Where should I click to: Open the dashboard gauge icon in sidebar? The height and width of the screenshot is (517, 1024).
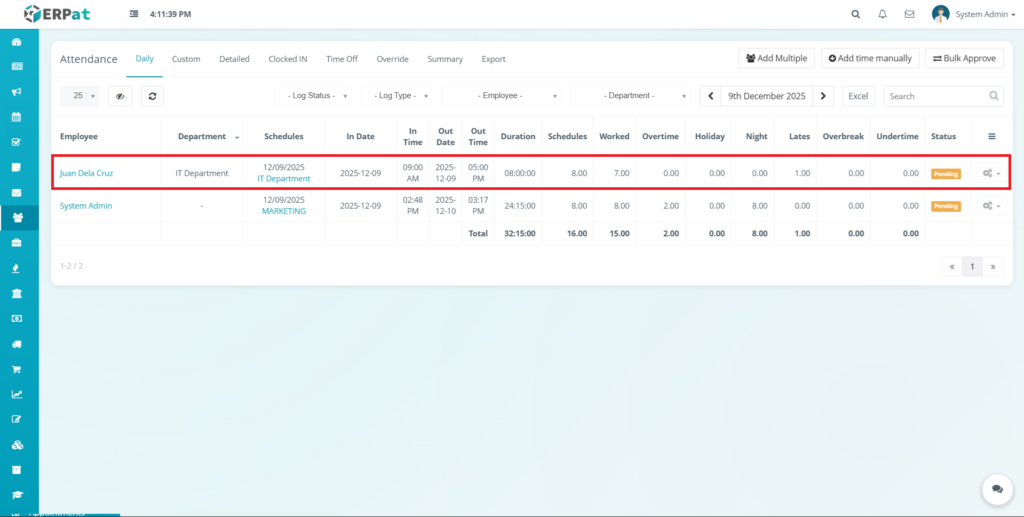pyautogui.click(x=16, y=42)
